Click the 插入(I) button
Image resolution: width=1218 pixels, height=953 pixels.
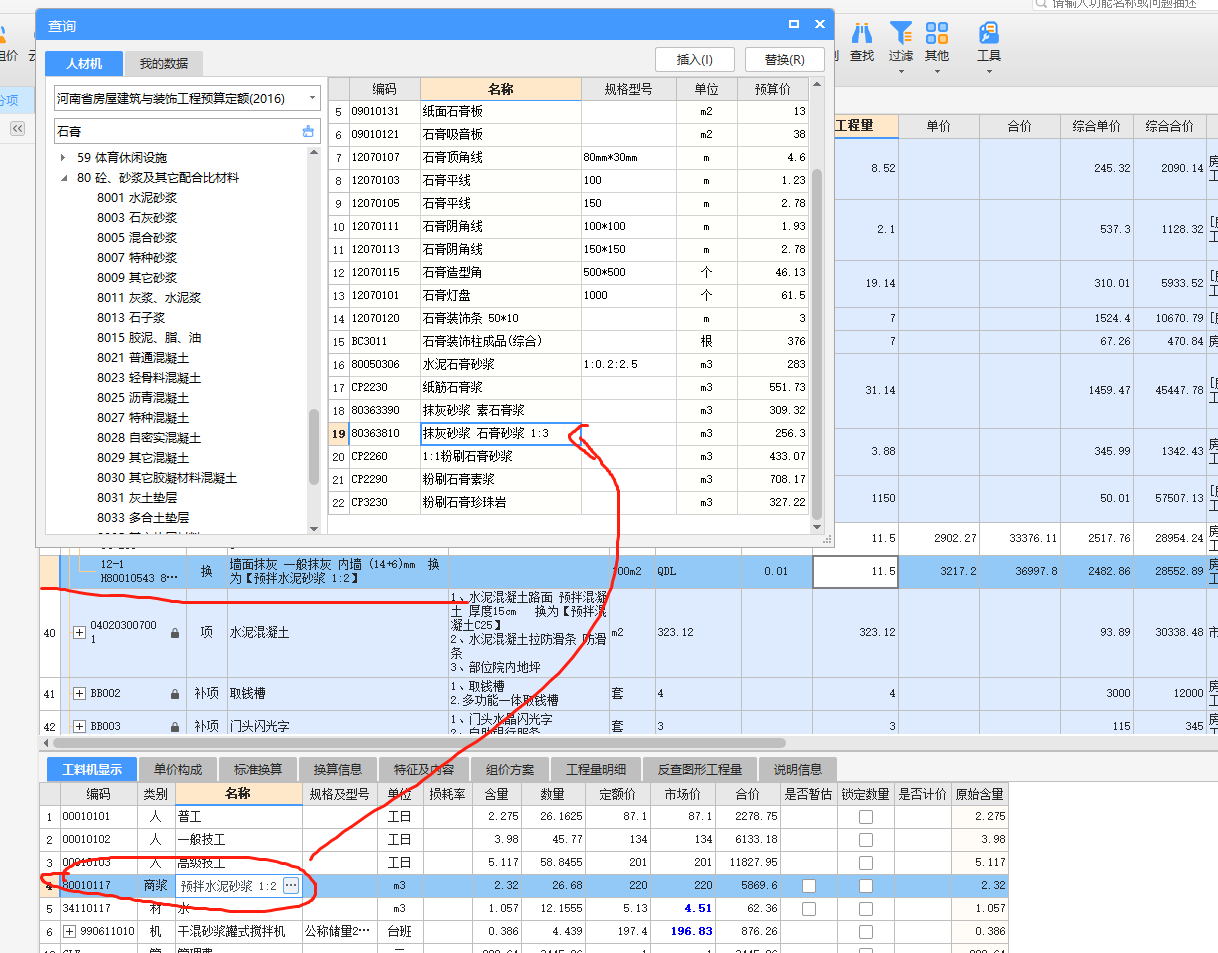(695, 59)
